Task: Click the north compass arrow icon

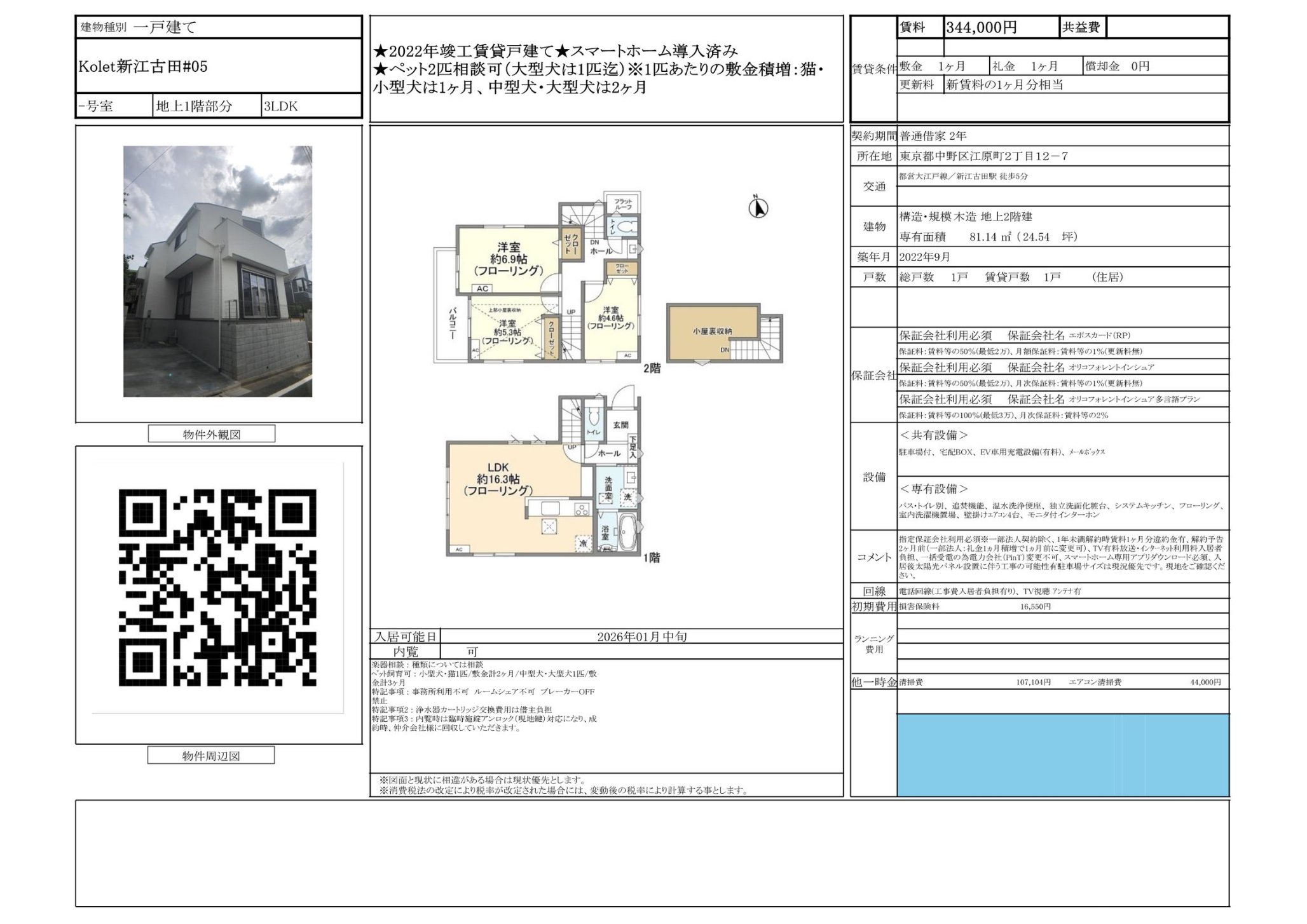Action: point(758,207)
